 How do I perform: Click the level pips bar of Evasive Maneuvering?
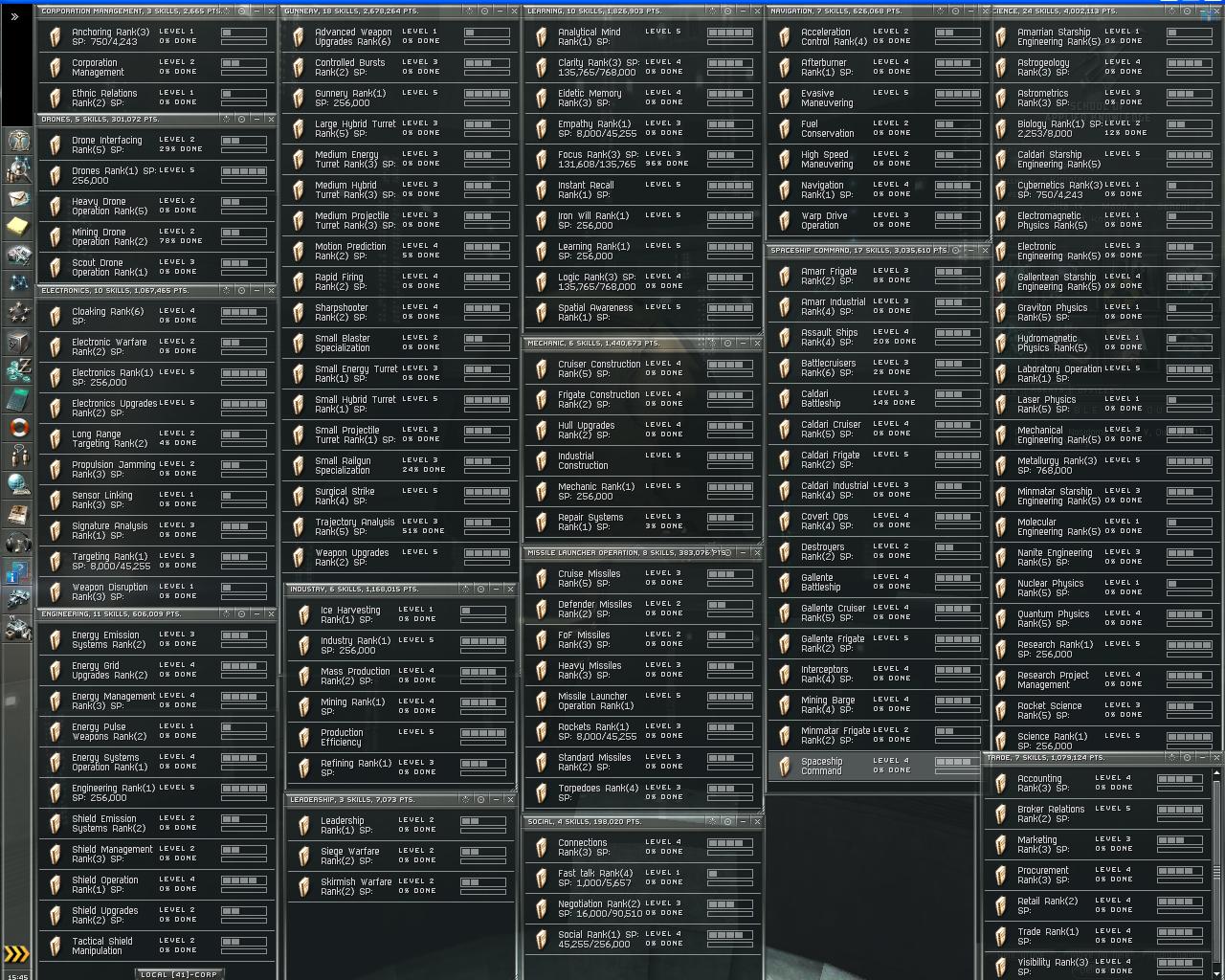pos(958,94)
